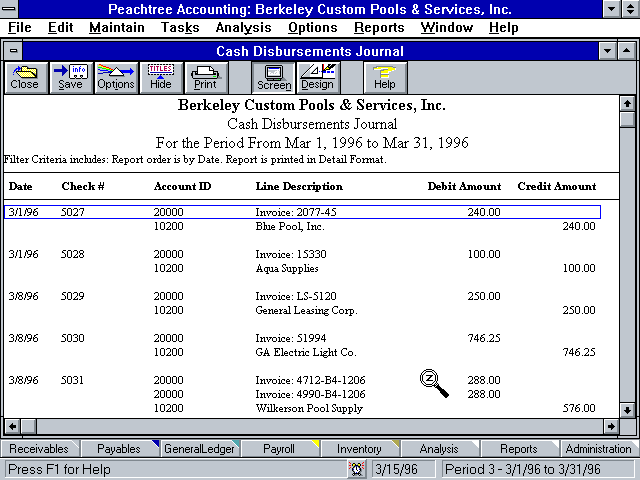Click Invoice: 4712-B4-1206 description
Screen dimensions: 640x480
pyautogui.click(x=310, y=380)
